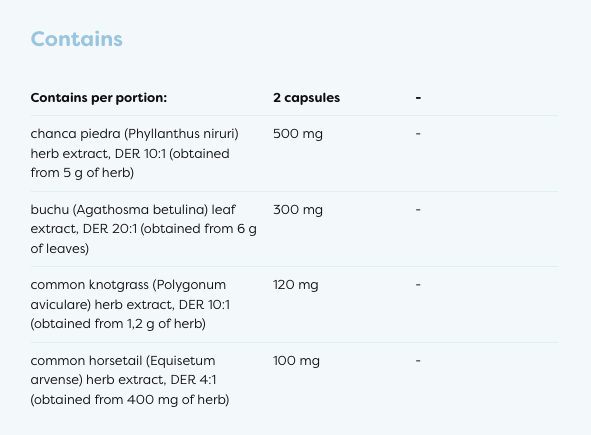The image size is (591, 435).
Task: Click the dash in the buchu row
Action: pos(418,210)
